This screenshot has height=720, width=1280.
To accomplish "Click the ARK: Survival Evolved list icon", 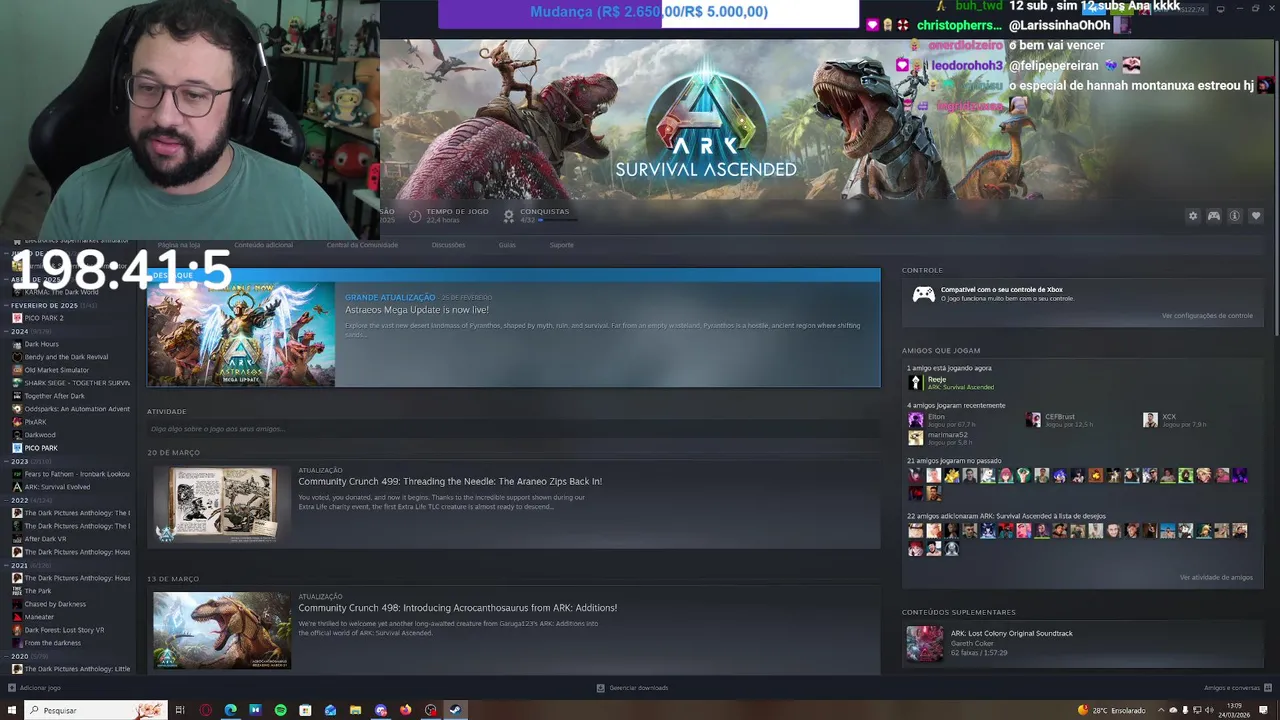I will point(17,487).
